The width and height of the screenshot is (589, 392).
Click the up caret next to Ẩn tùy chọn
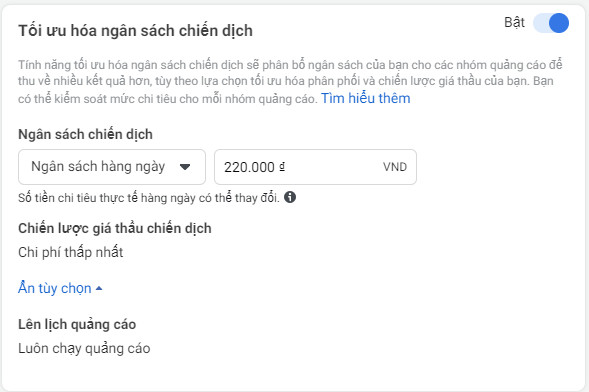click(99, 288)
